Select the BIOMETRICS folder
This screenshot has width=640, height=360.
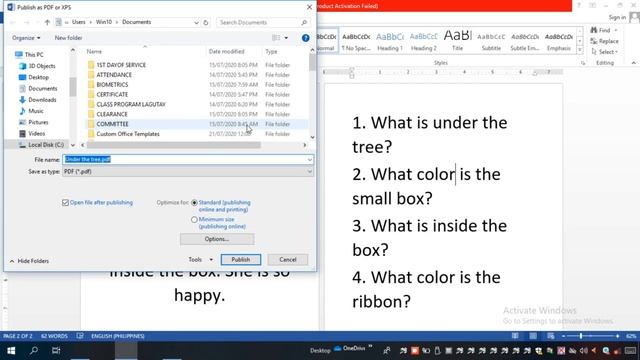(112, 84)
